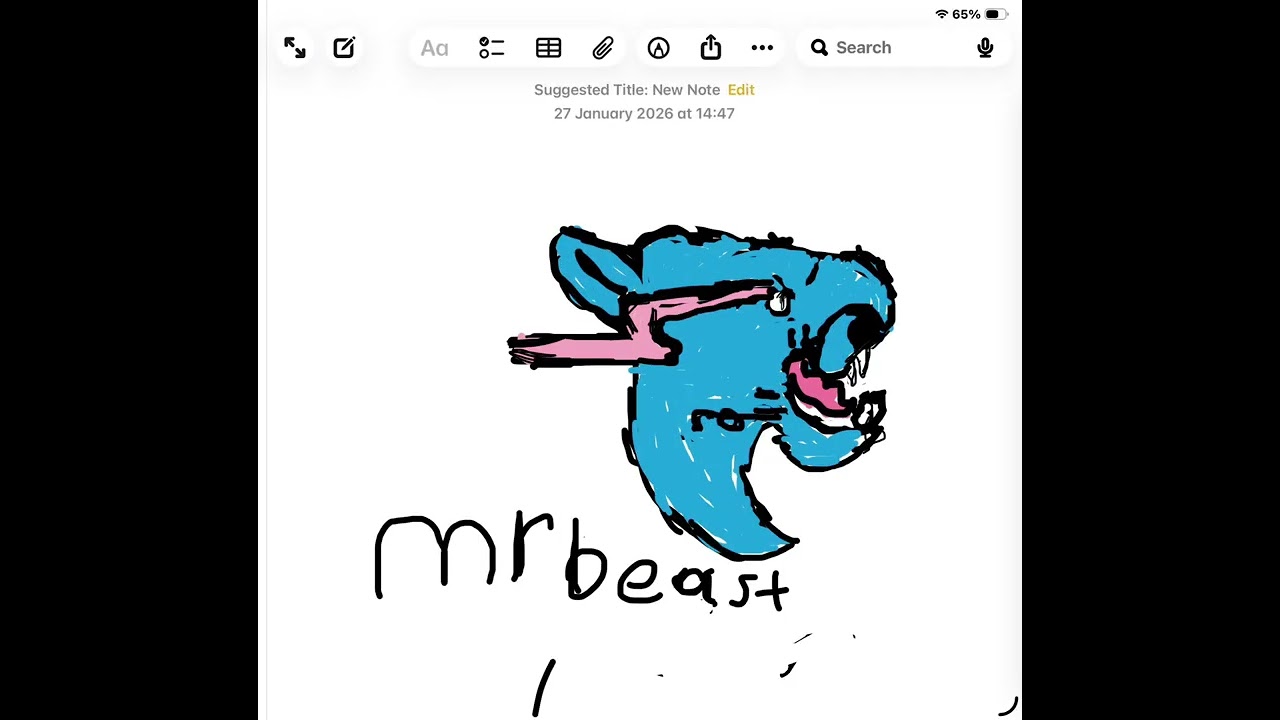Tap Edit next to the suggested title
This screenshot has width=1280, height=720.
(741, 90)
